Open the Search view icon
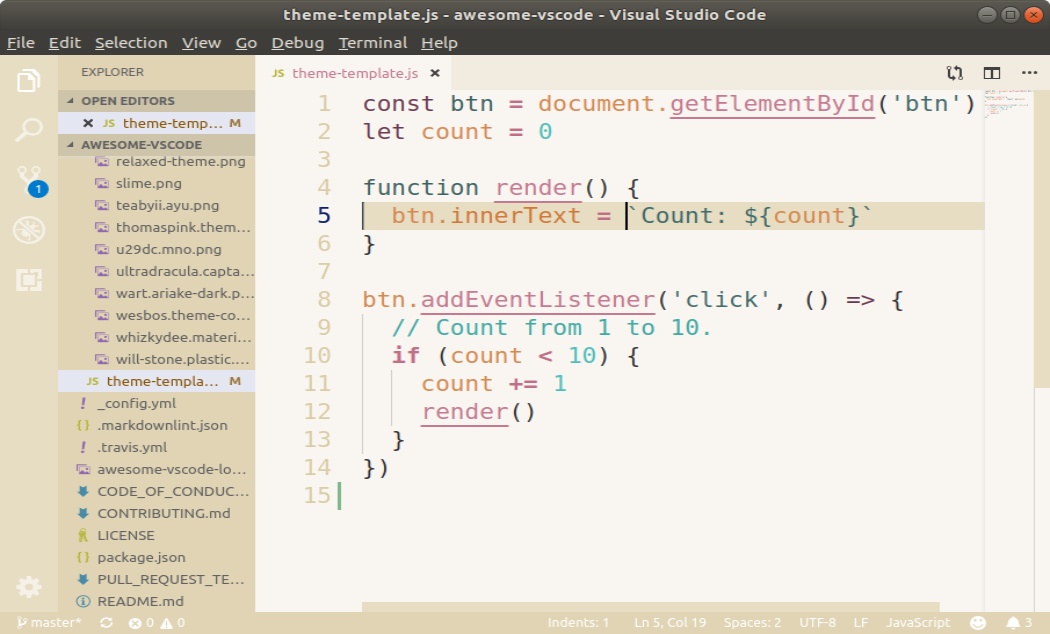The height and width of the screenshot is (634, 1050). click(29, 129)
